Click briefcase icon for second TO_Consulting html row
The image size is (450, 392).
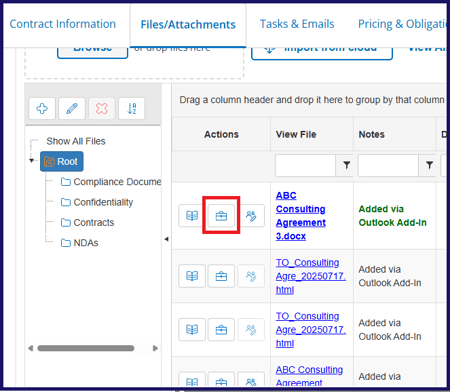click(221, 330)
